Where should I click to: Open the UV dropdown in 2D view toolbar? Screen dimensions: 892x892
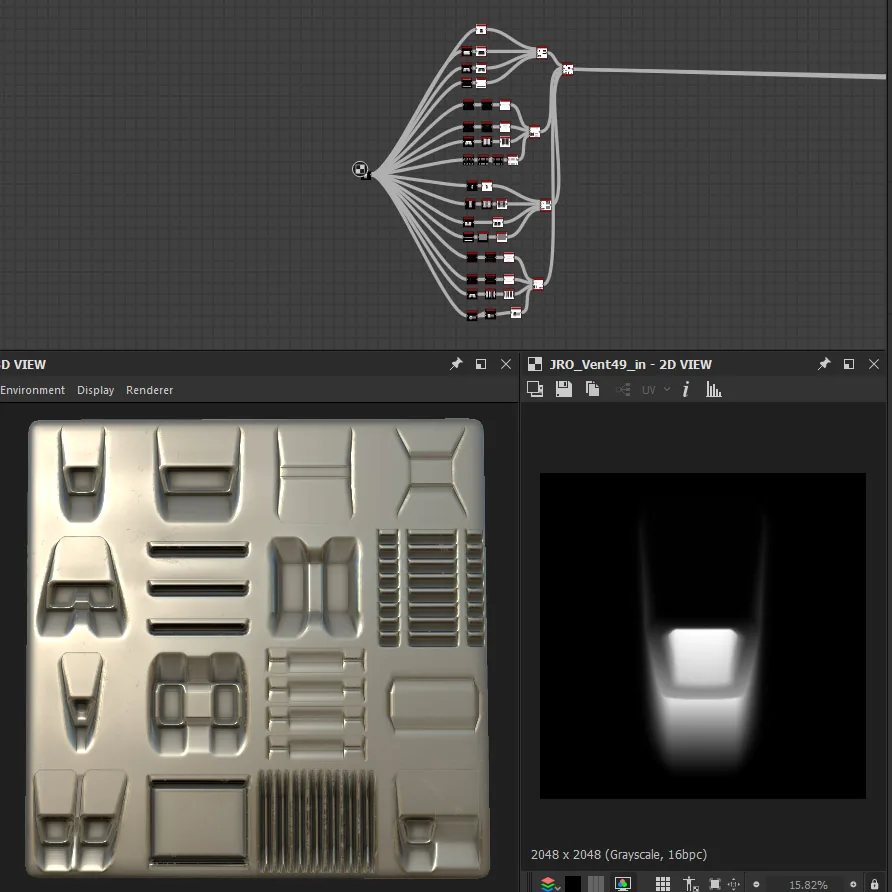click(655, 390)
